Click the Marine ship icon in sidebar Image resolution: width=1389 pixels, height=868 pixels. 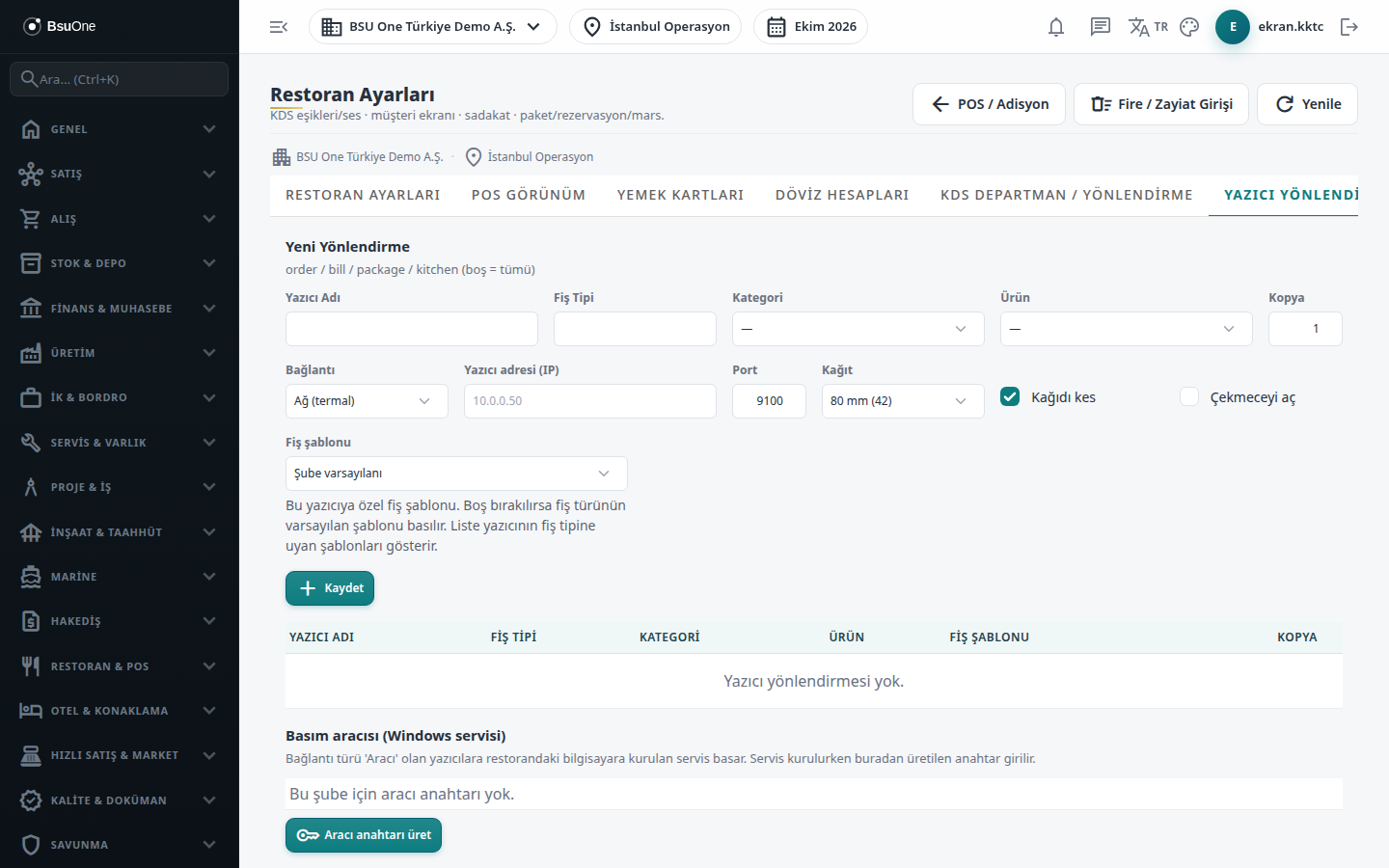click(31, 577)
